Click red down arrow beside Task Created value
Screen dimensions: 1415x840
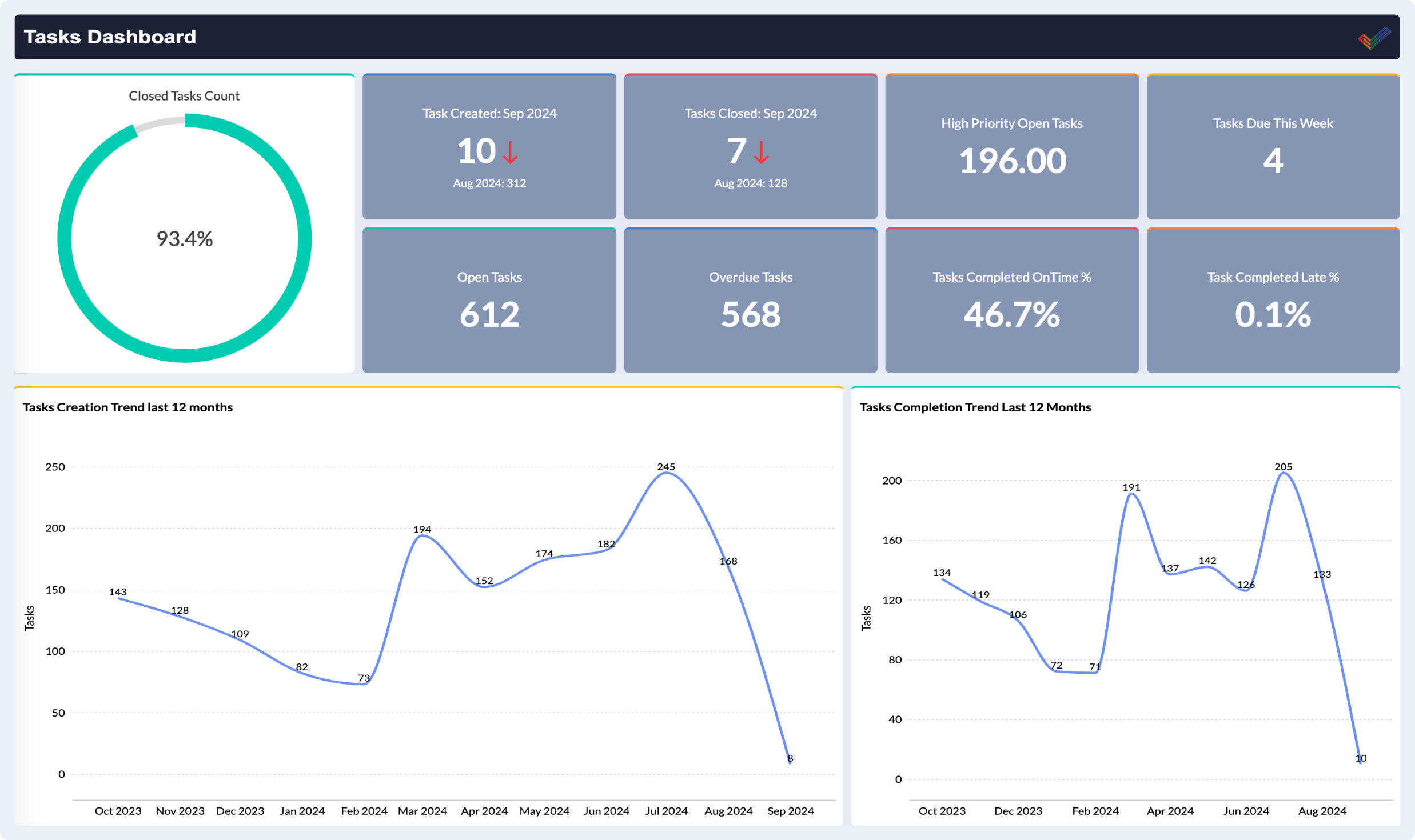pyautogui.click(x=510, y=152)
